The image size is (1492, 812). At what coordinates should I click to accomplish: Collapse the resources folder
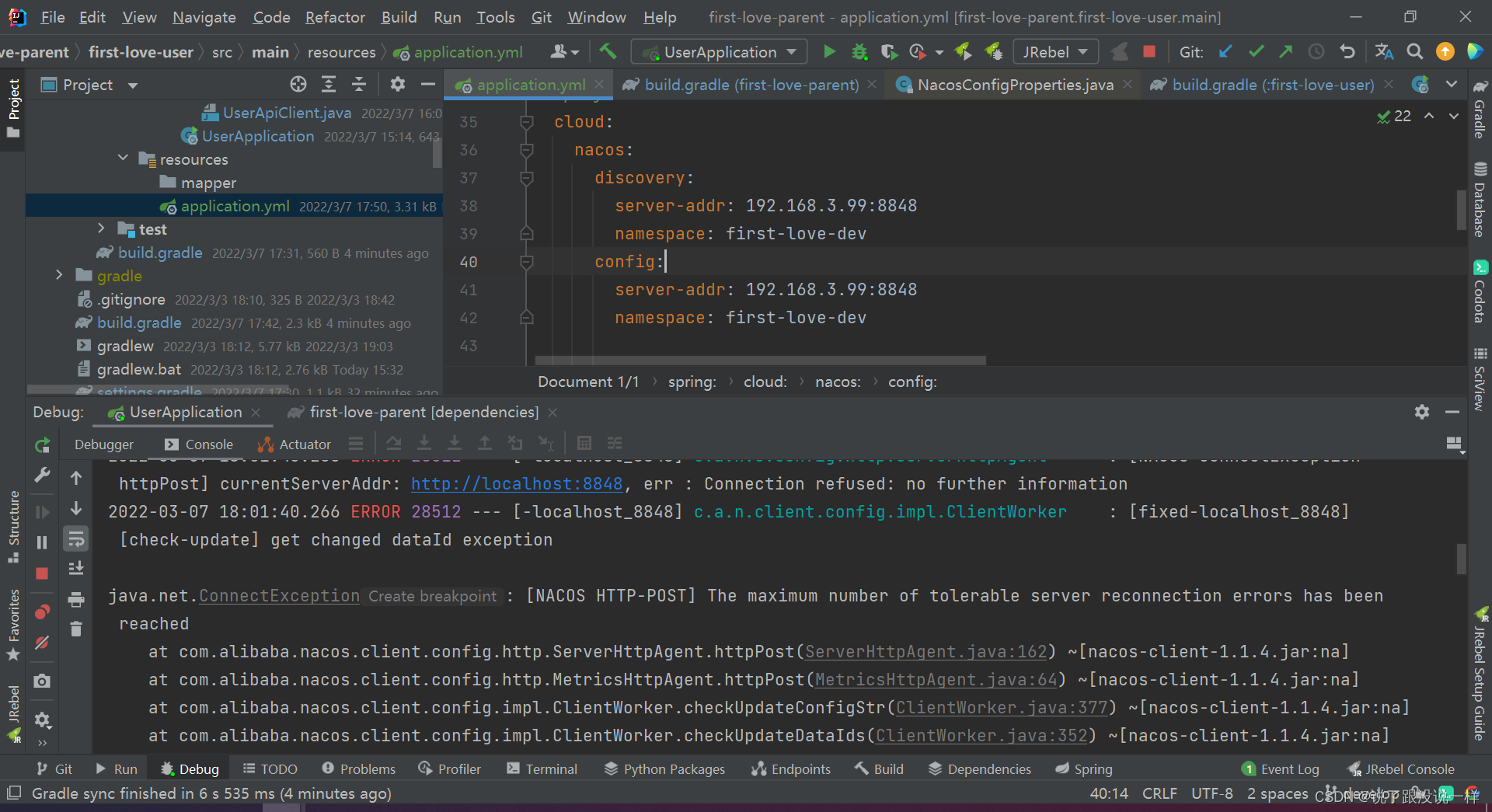123,158
